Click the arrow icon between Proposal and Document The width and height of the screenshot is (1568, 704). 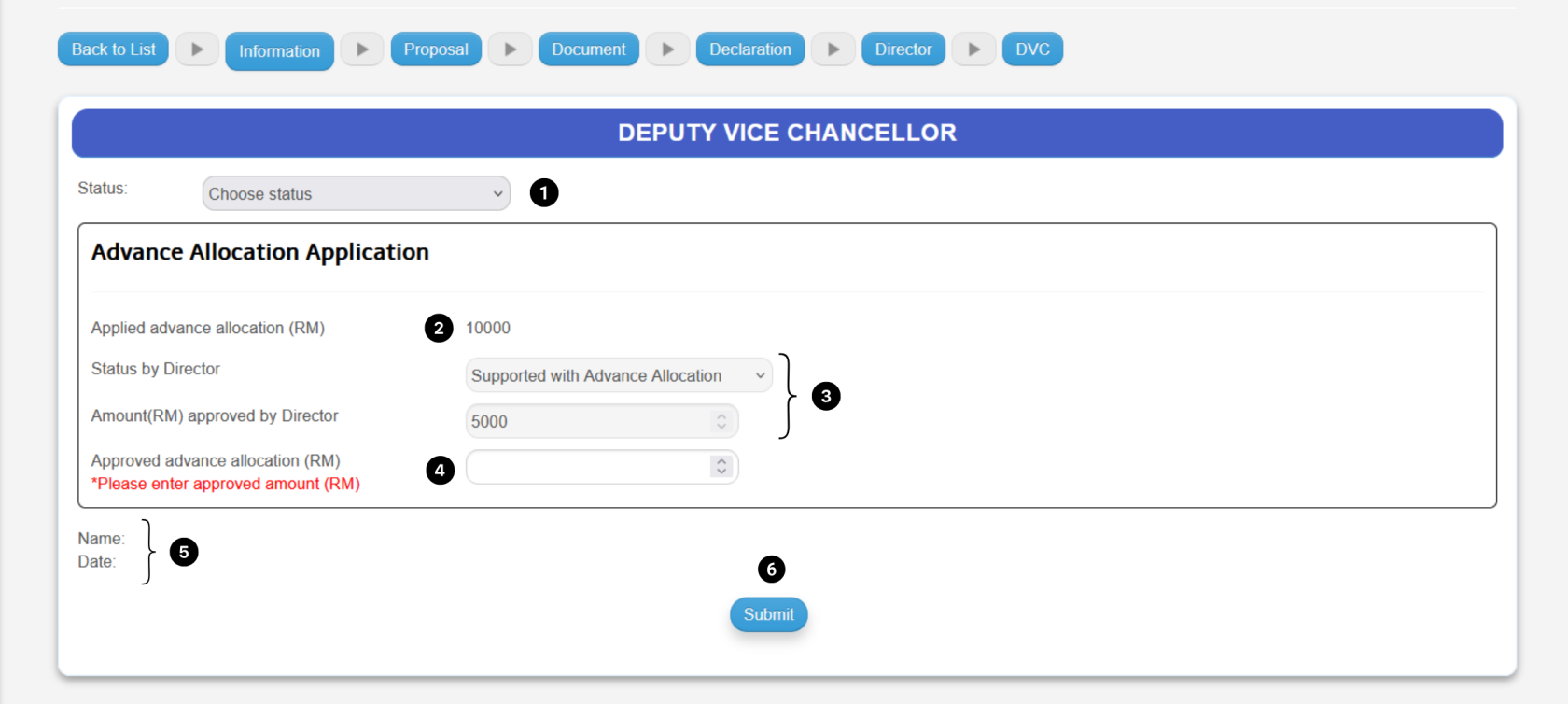510,49
